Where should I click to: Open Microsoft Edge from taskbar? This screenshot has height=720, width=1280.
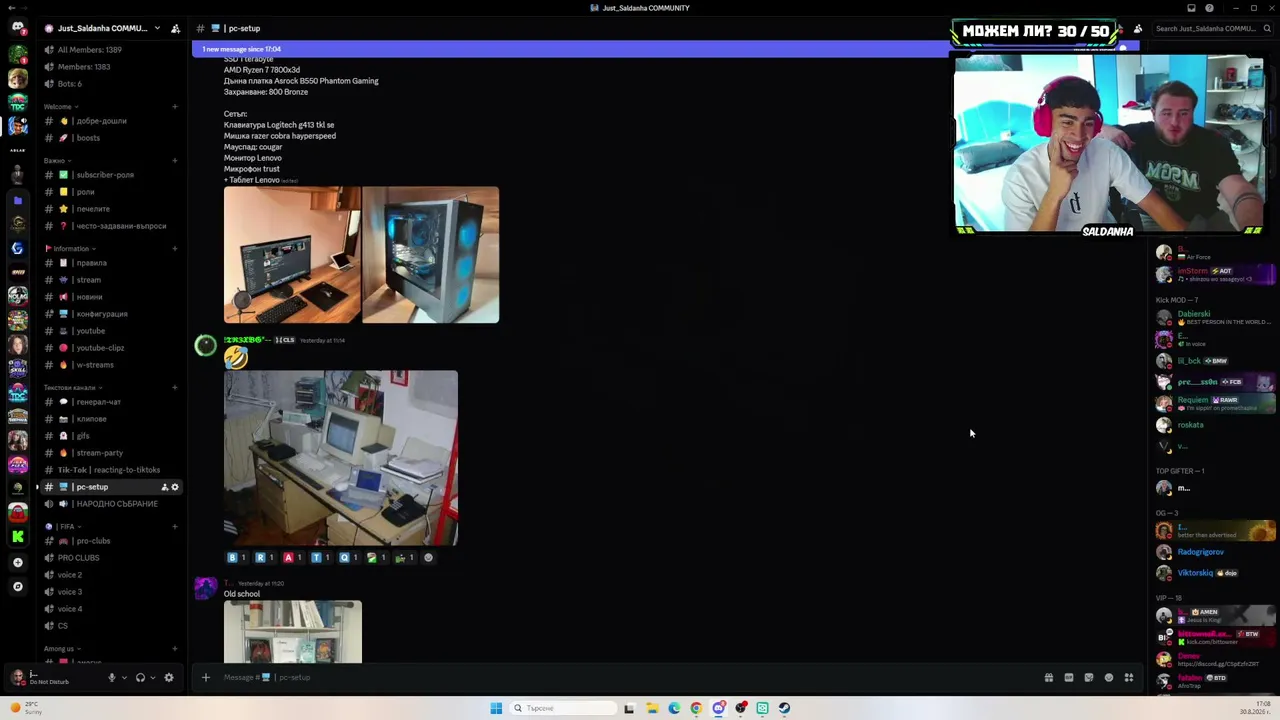tap(674, 708)
